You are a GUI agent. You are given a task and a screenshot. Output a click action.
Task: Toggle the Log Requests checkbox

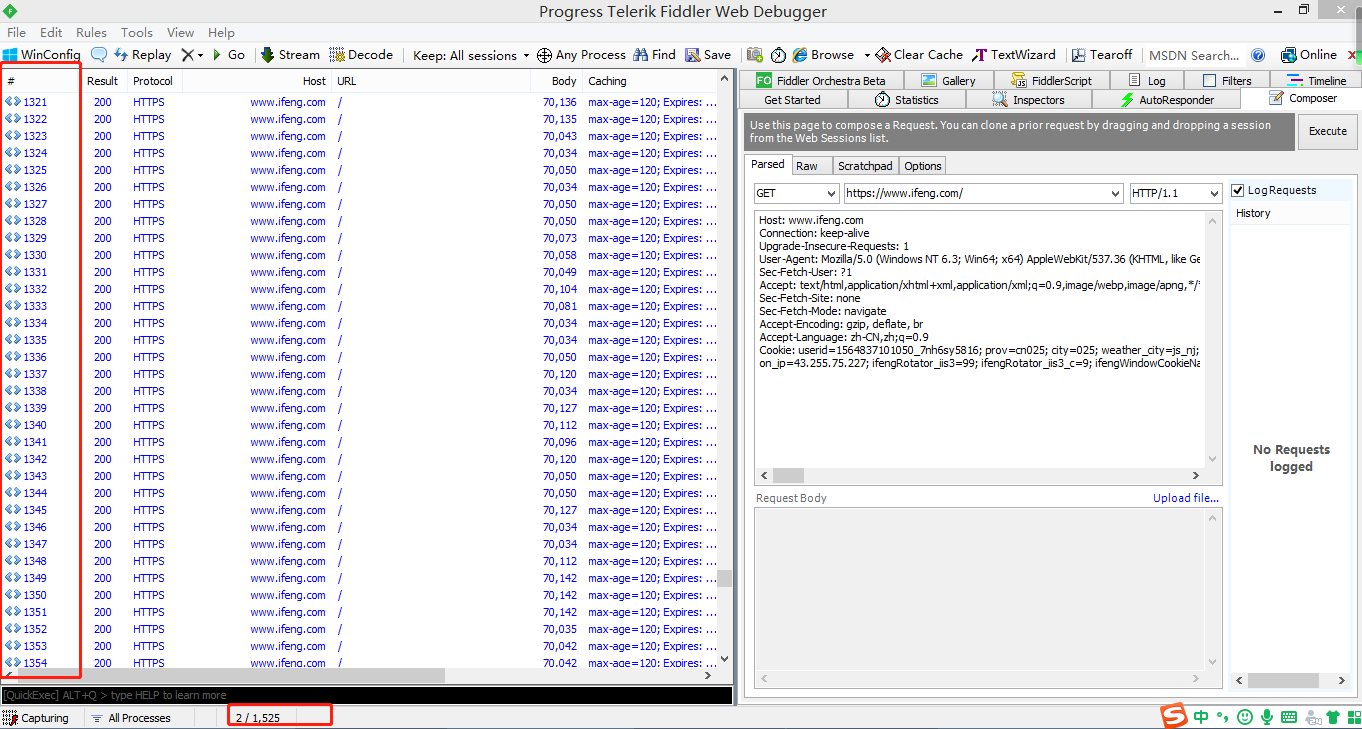click(1238, 190)
